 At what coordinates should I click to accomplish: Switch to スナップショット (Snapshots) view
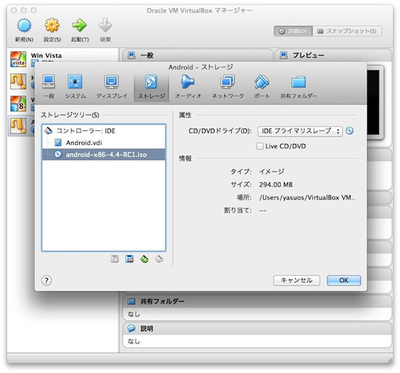point(347,31)
